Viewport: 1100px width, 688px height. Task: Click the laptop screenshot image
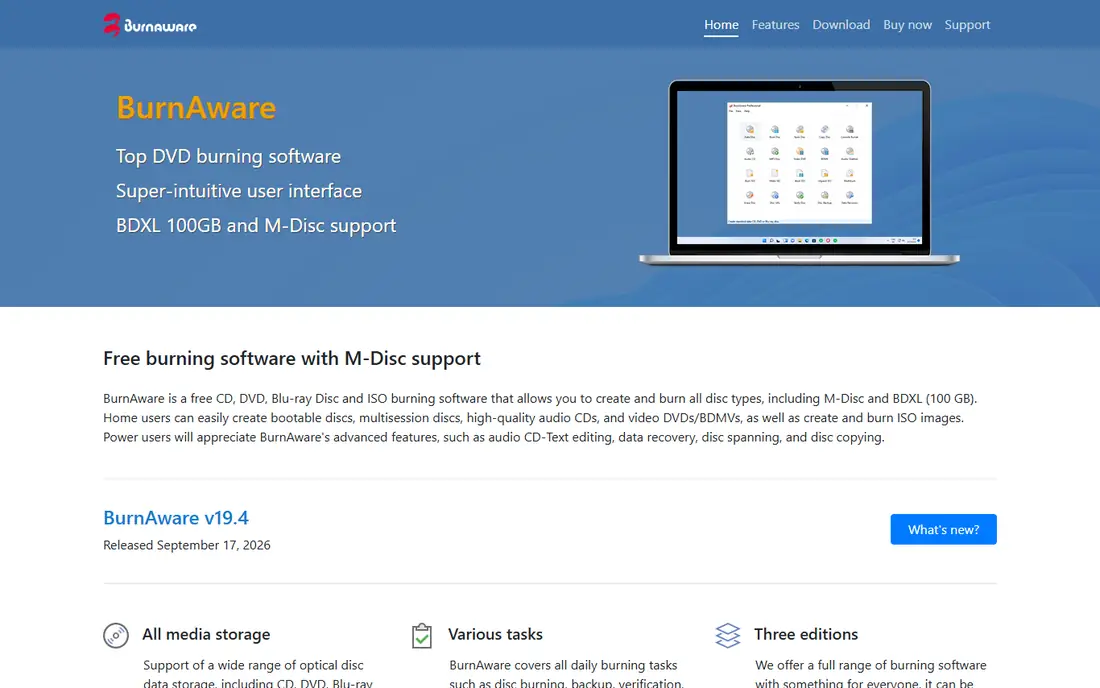tap(799, 173)
